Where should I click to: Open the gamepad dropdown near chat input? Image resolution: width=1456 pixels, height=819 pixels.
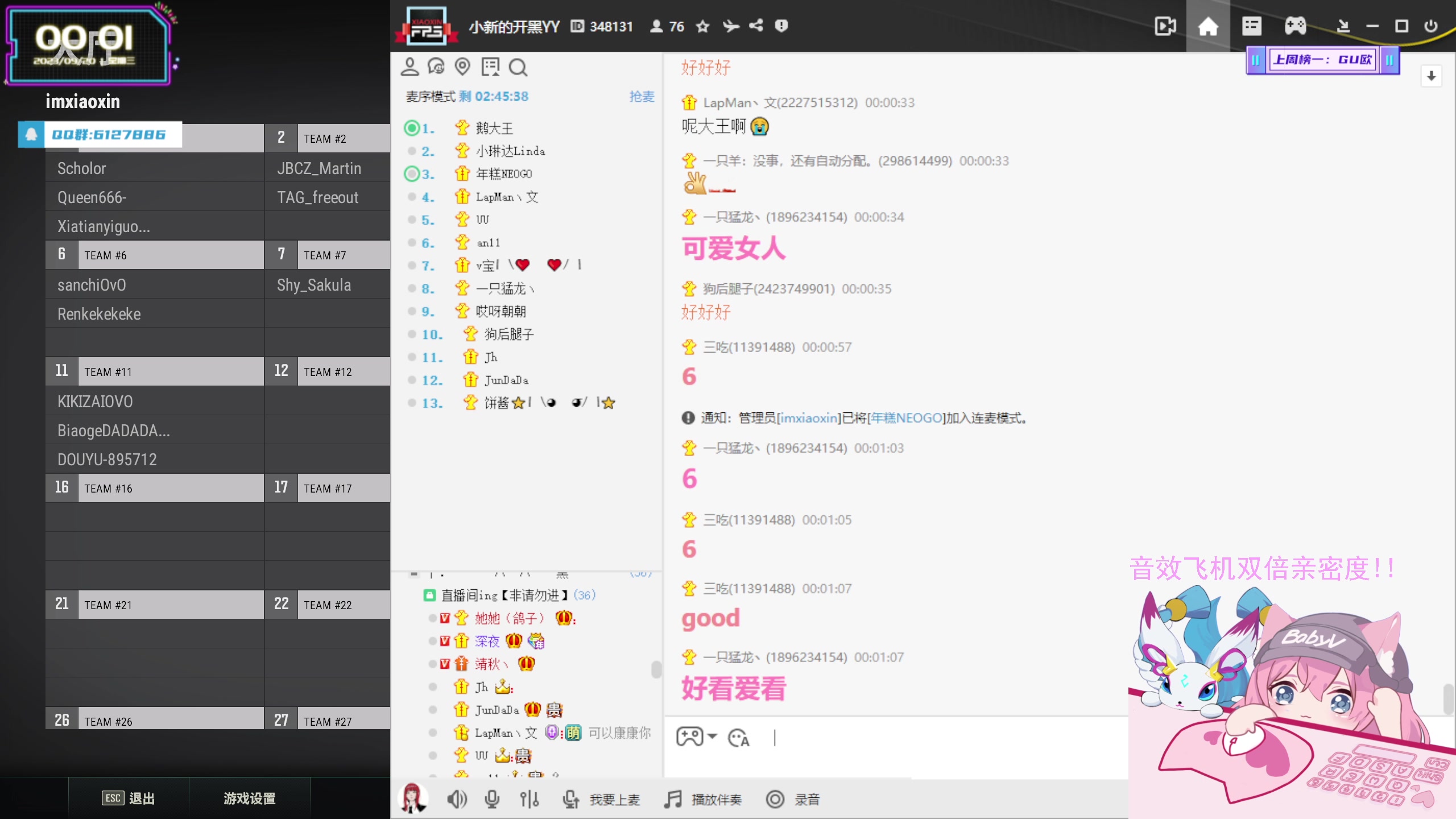(x=695, y=737)
